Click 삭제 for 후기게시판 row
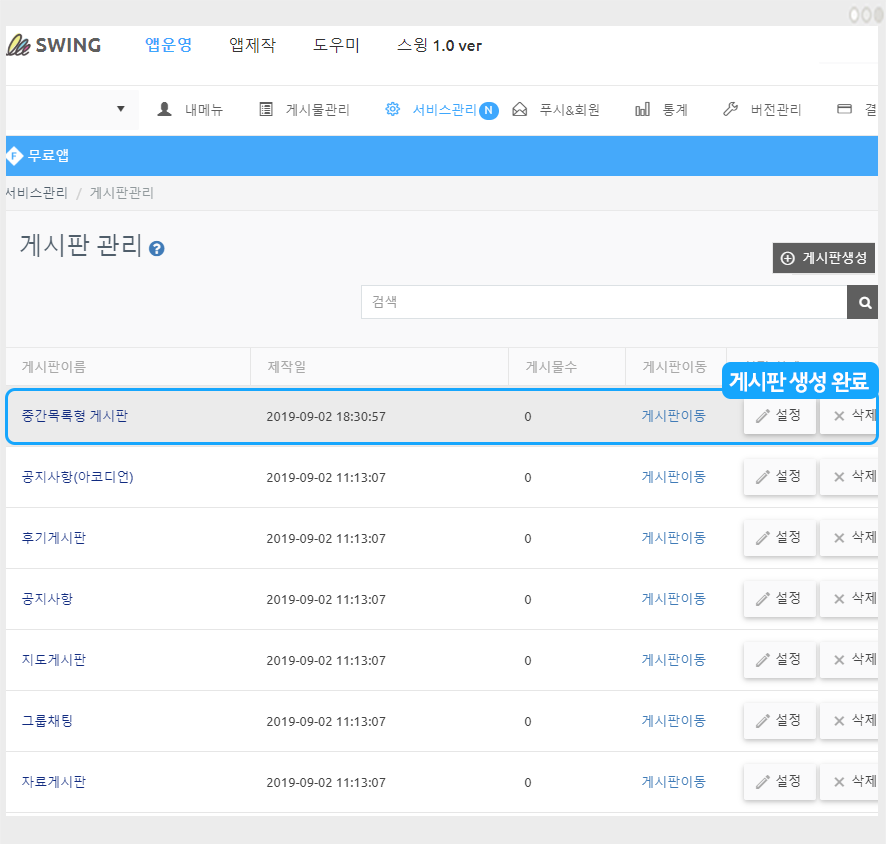 (849, 538)
